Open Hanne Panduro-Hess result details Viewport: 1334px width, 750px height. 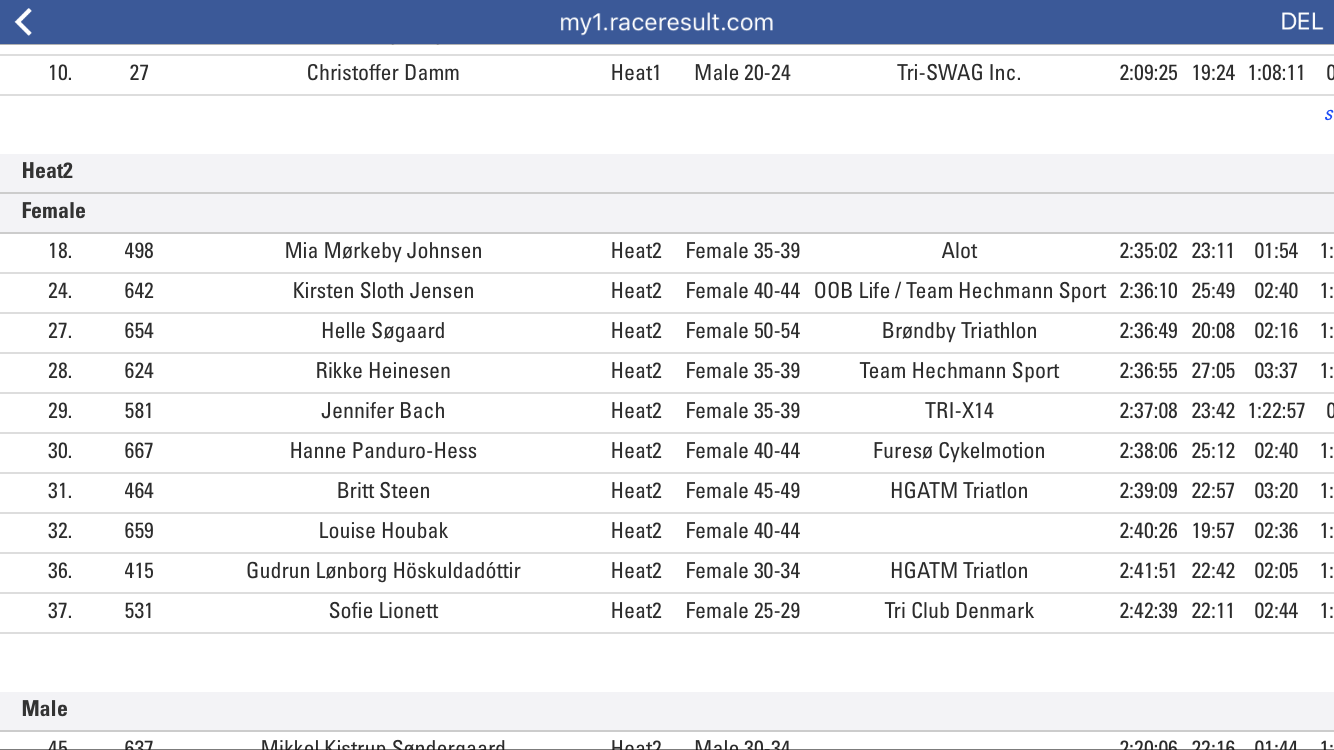383,451
